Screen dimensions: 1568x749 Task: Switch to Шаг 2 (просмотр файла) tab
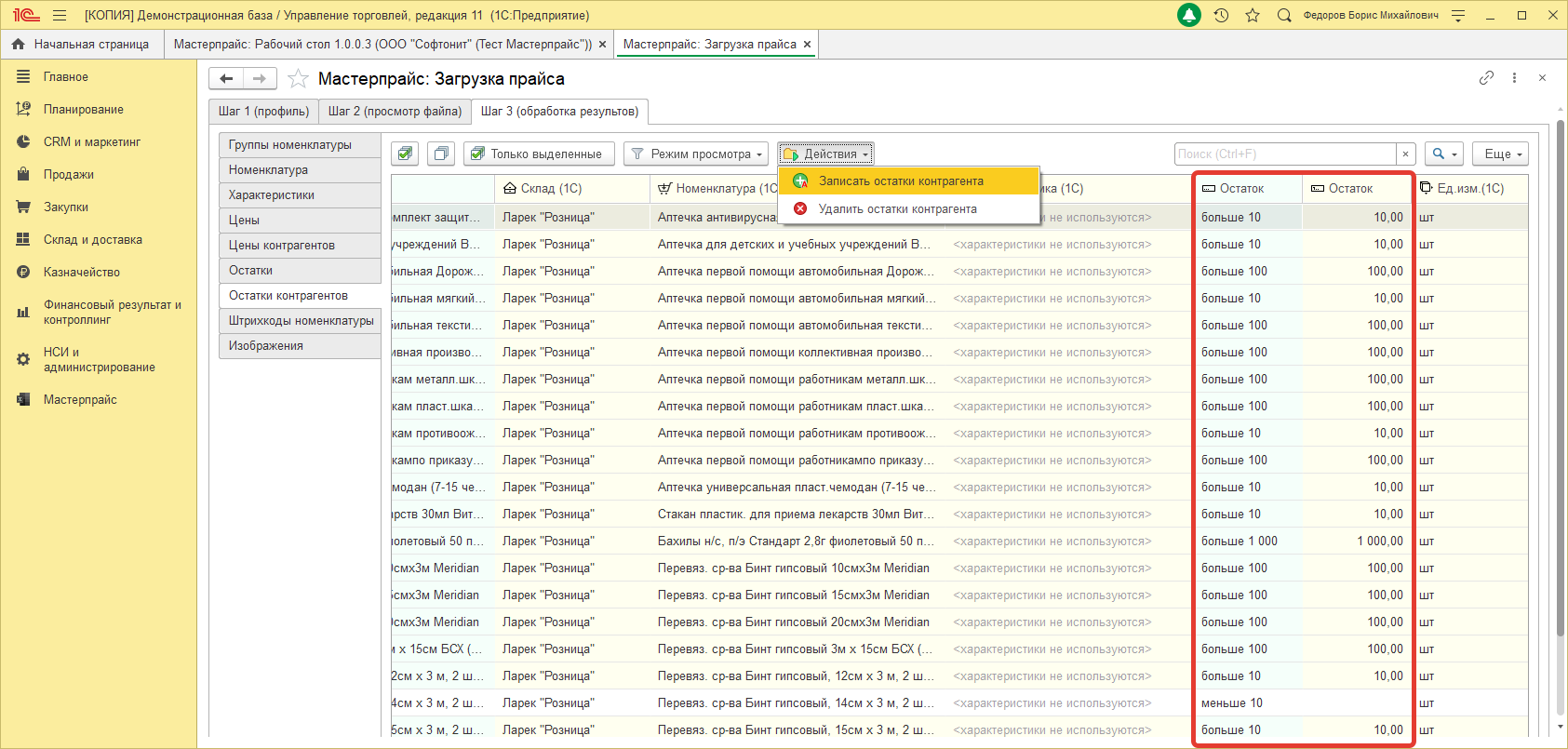click(x=395, y=112)
